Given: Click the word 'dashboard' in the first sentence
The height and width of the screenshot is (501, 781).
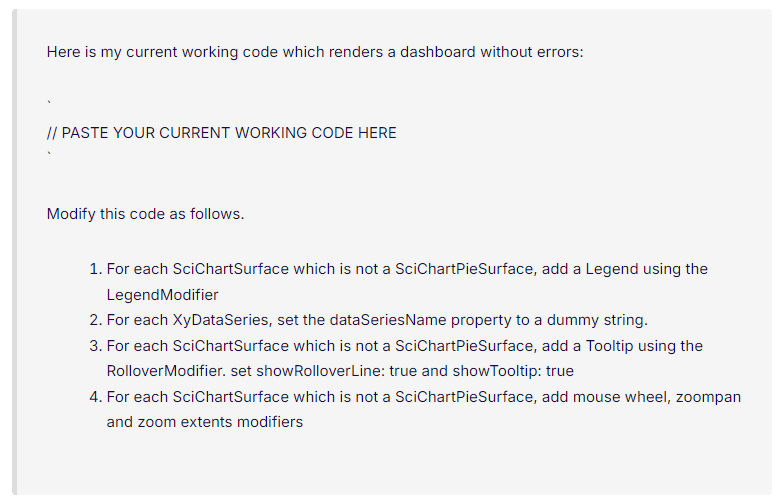Looking at the screenshot, I should click(x=438, y=52).
